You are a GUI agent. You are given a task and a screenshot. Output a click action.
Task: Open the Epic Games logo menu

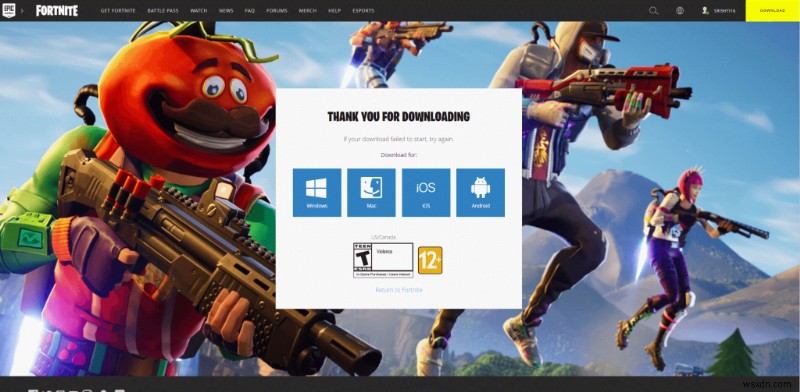(9, 10)
